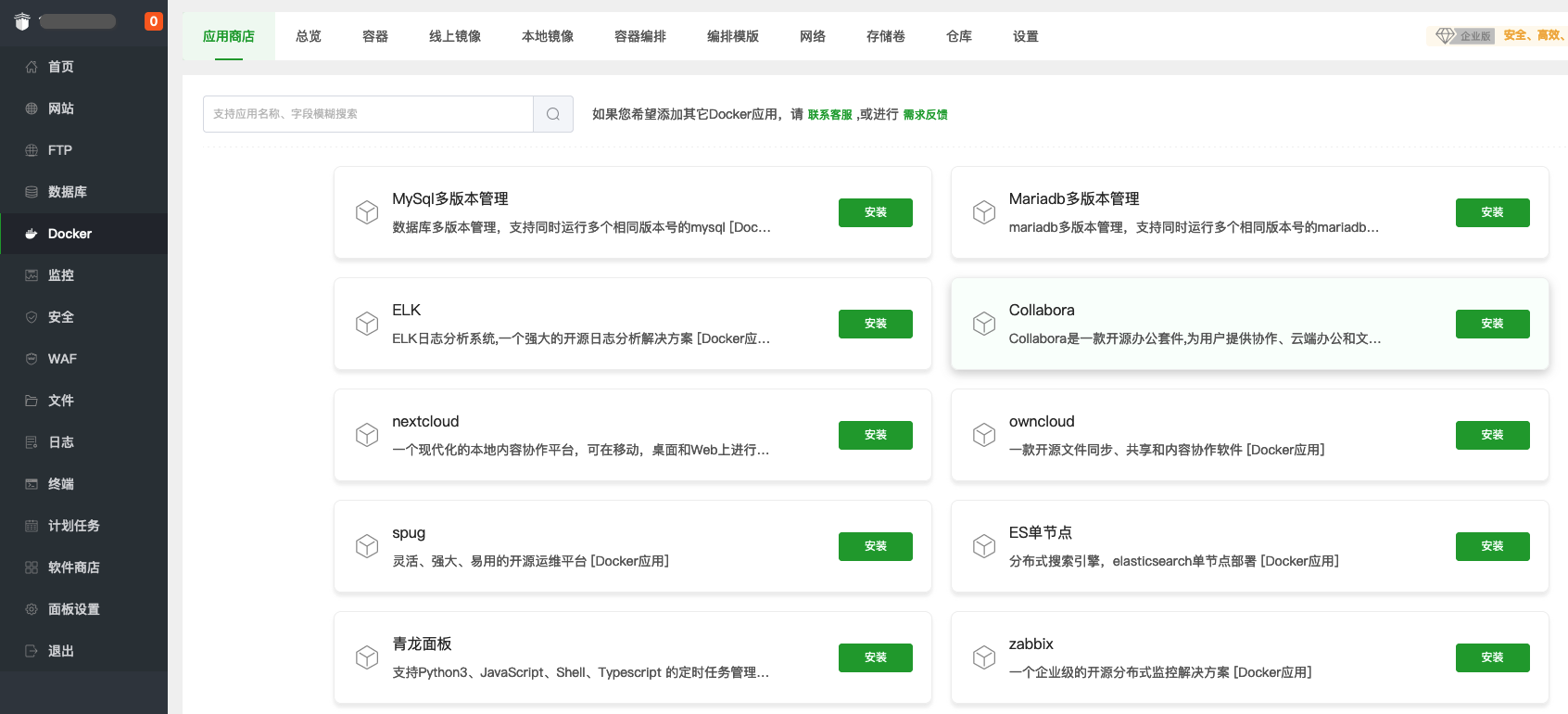The width and height of the screenshot is (1568, 714).
Task: Click the cube icon of owncloud
Action: click(x=984, y=435)
